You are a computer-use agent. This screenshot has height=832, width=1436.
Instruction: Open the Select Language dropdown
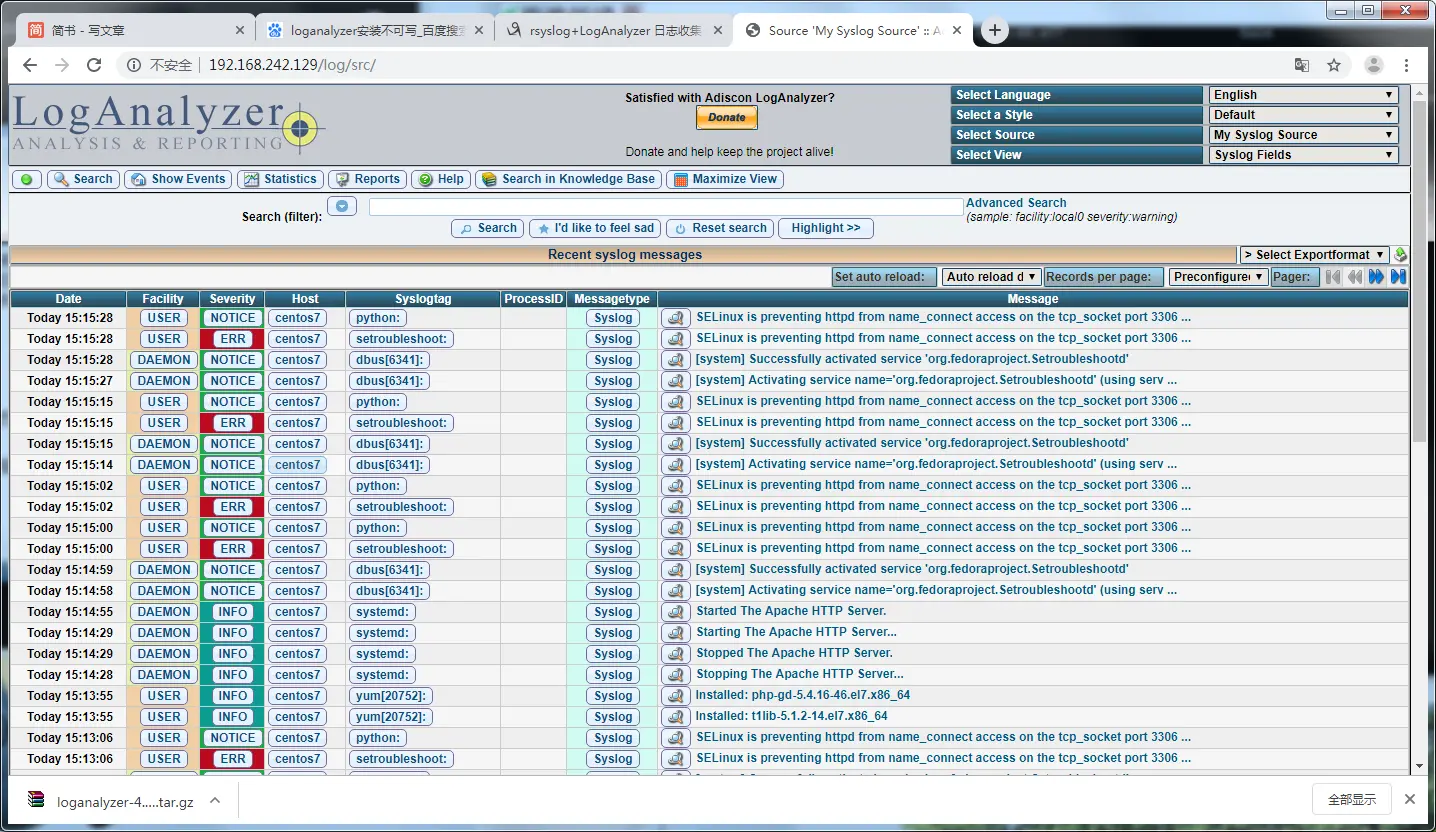coord(1304,95)
